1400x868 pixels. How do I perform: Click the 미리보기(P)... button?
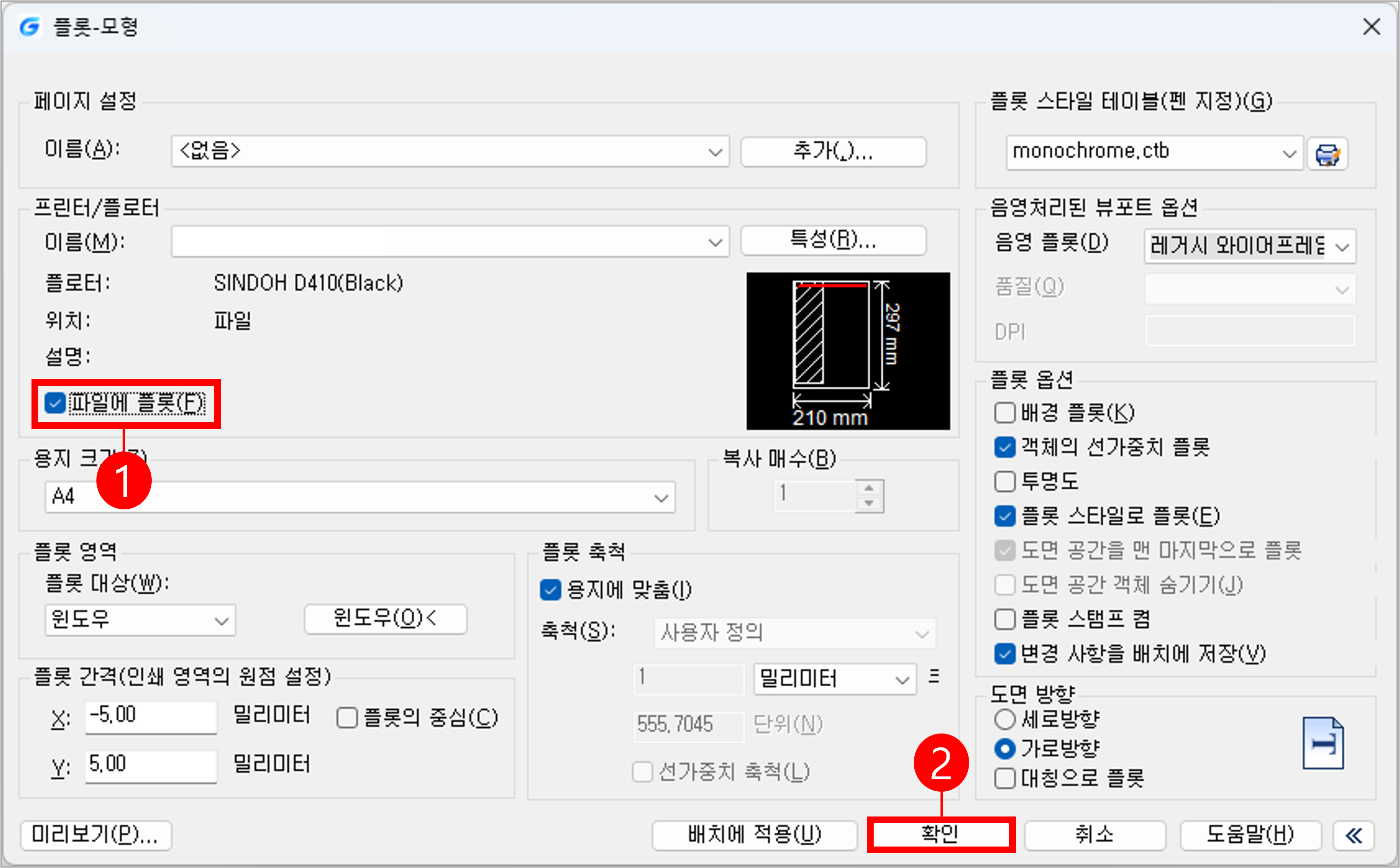pyautogui.click(x=96, y=835)
